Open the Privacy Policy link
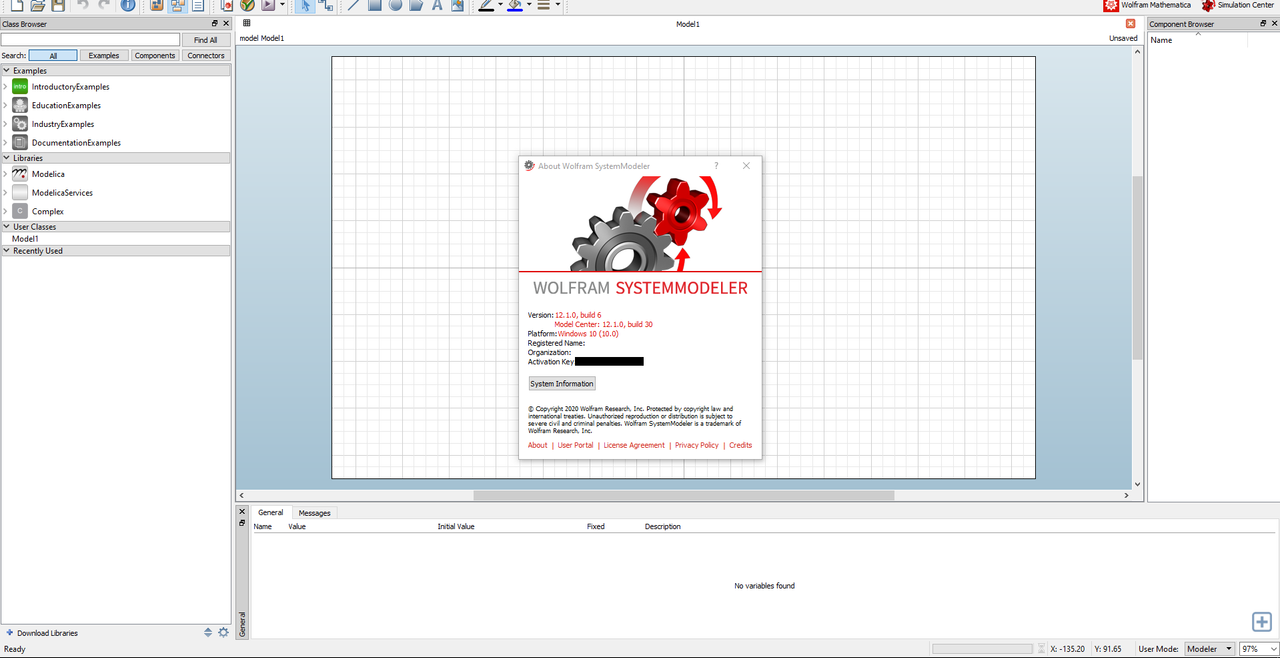This screenshot has width=1280, height=658. 697,445
